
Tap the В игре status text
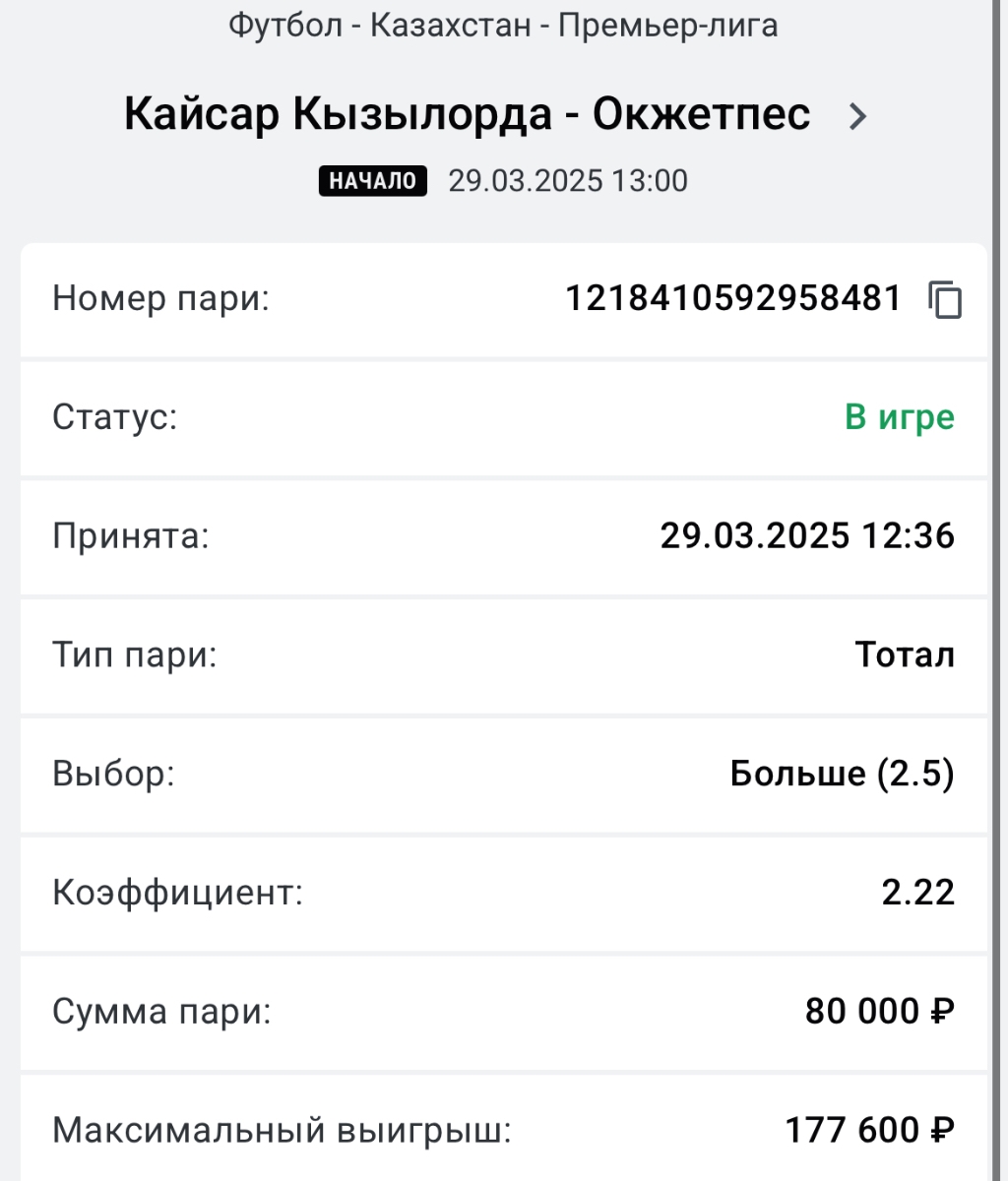(900, 417)
